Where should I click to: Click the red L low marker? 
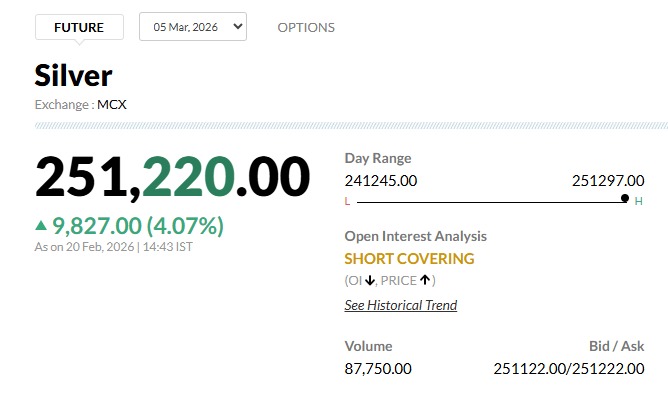point(347,201)
